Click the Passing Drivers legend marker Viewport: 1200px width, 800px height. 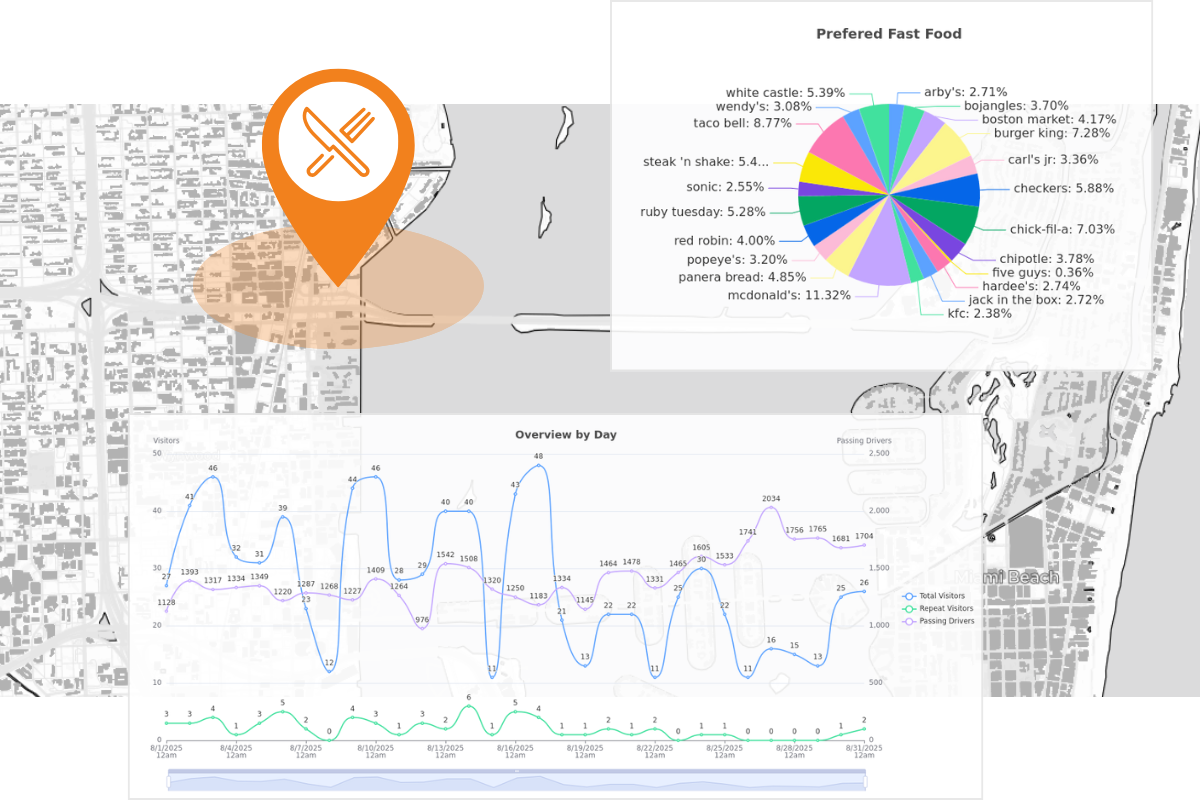pos(910,621)
